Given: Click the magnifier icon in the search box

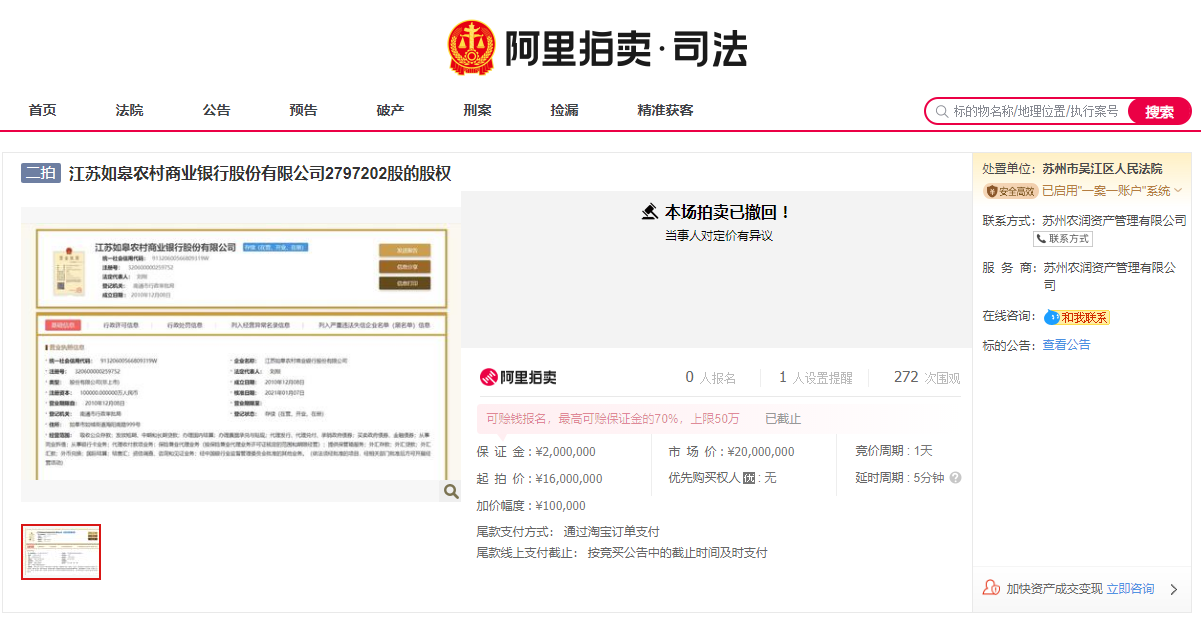Looking at the screenshot, I should coord(942,111).
